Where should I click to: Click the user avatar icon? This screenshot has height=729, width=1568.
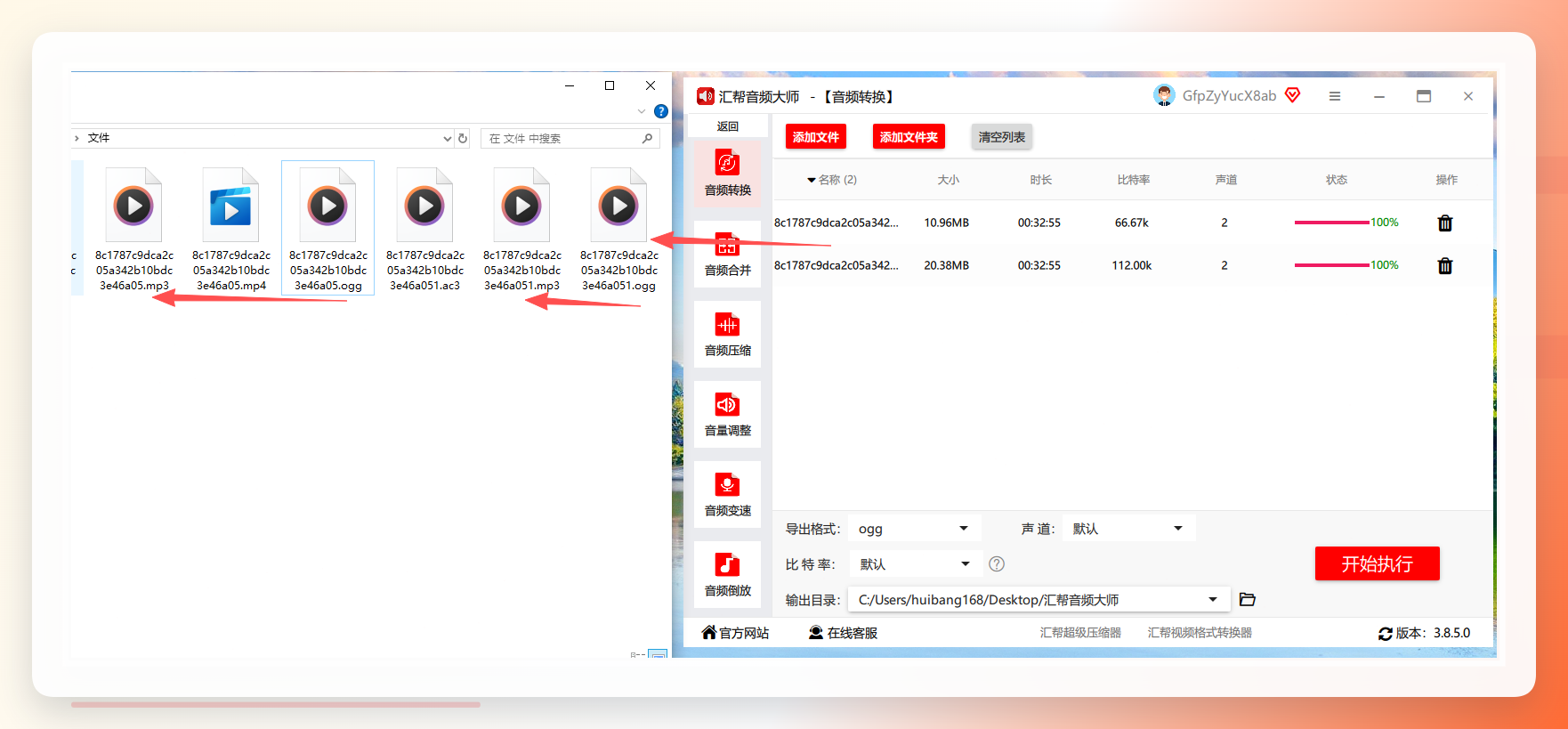coord(1164,95)
